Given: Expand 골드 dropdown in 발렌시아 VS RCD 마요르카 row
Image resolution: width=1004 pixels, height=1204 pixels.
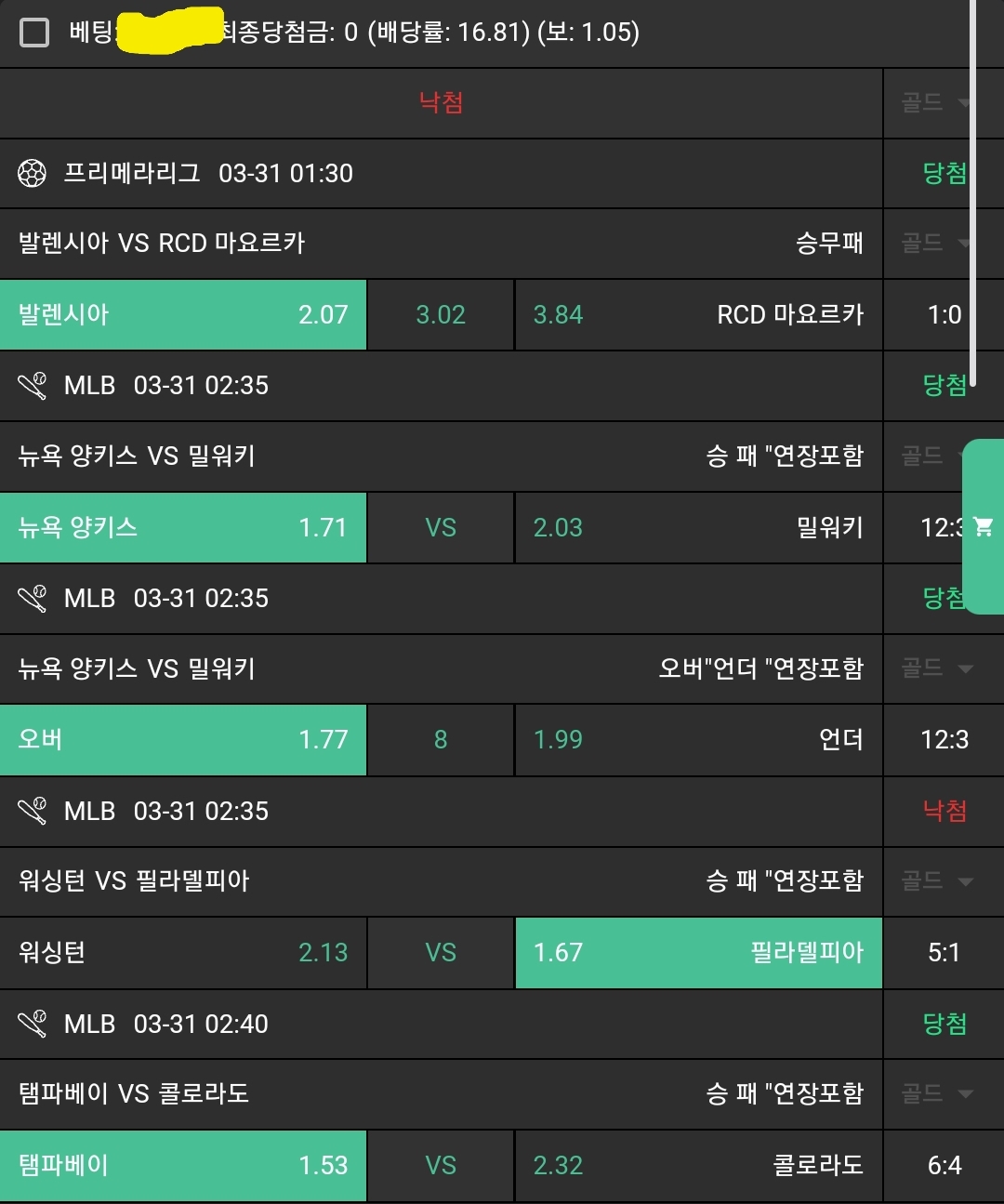Looking at the screenshot, I should [x=937, y=244].
